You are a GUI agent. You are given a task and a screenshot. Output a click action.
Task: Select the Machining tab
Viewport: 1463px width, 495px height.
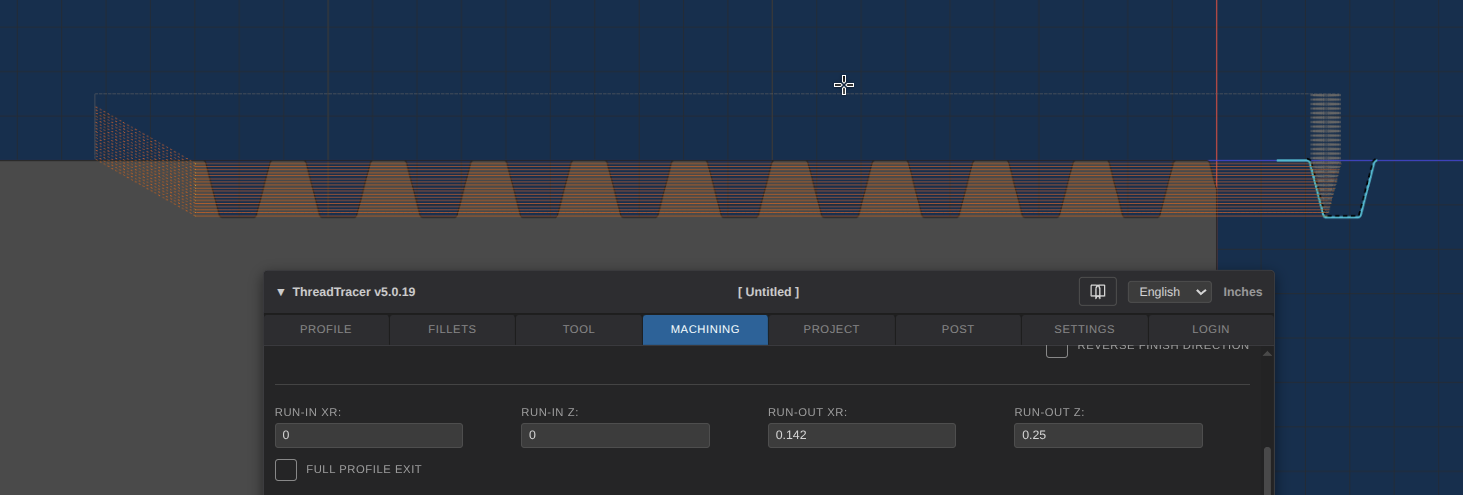[x=705, y=329]
